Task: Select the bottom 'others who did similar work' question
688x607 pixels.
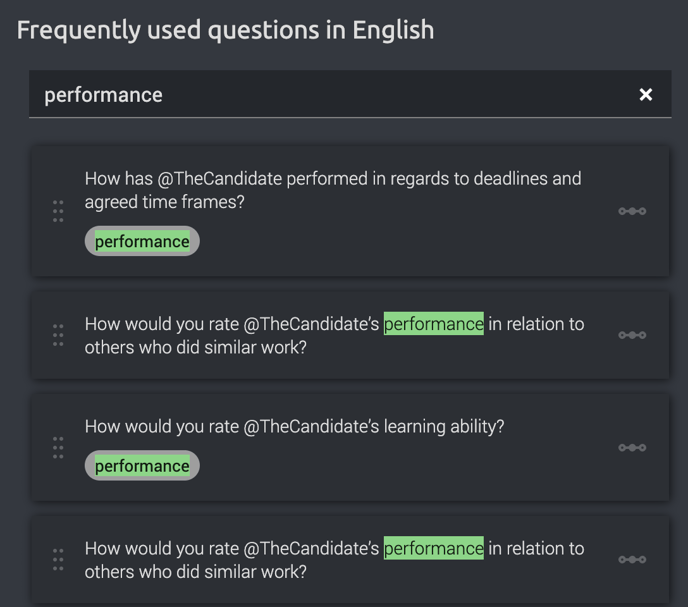Action: pyautogui.click(x=334, y=560)
